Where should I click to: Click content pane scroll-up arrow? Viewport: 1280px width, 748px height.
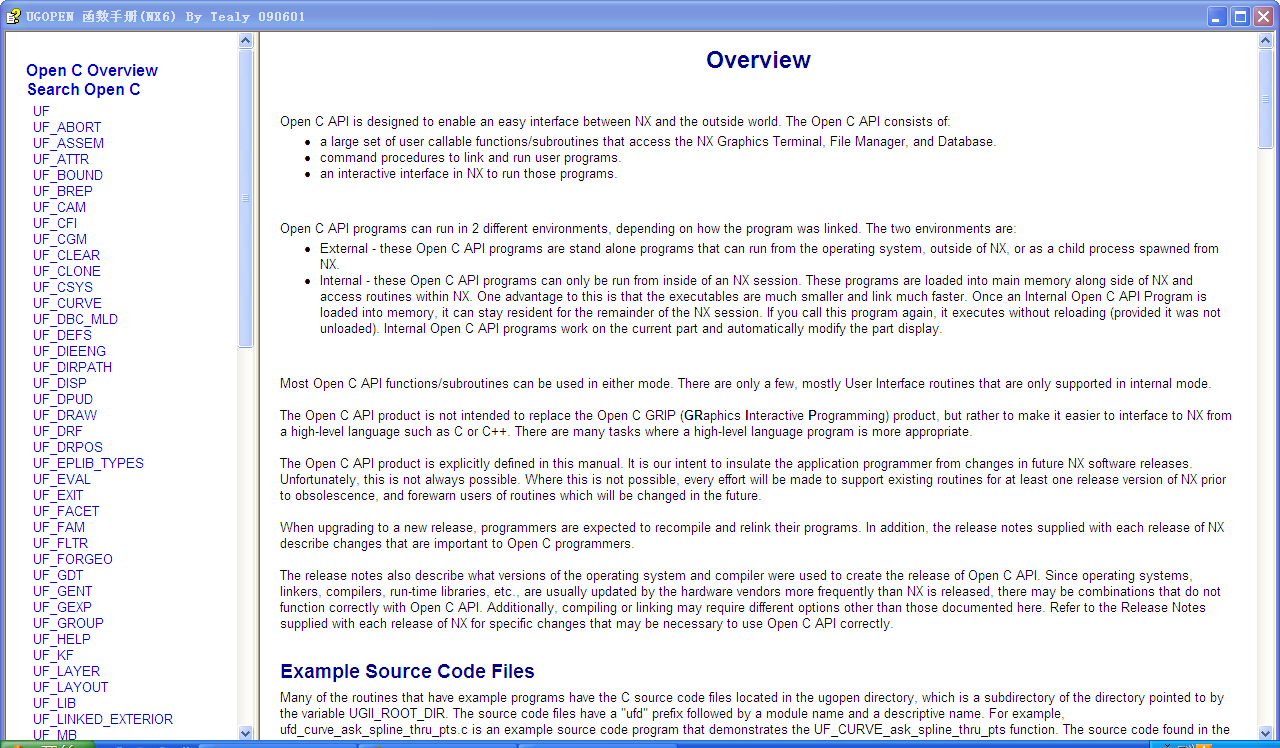pos(1265,40)
